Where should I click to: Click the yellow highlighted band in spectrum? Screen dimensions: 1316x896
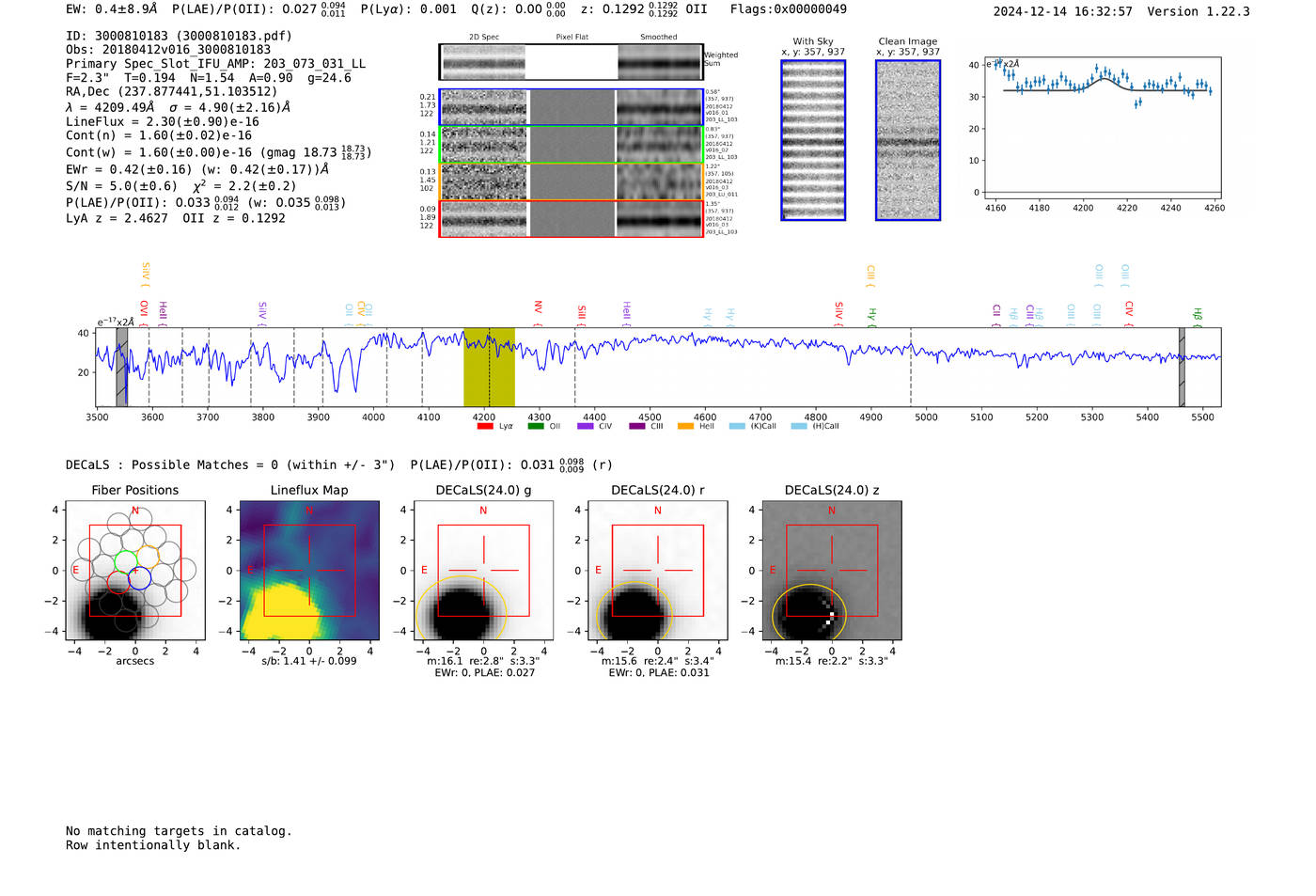(x=489, y=367)
